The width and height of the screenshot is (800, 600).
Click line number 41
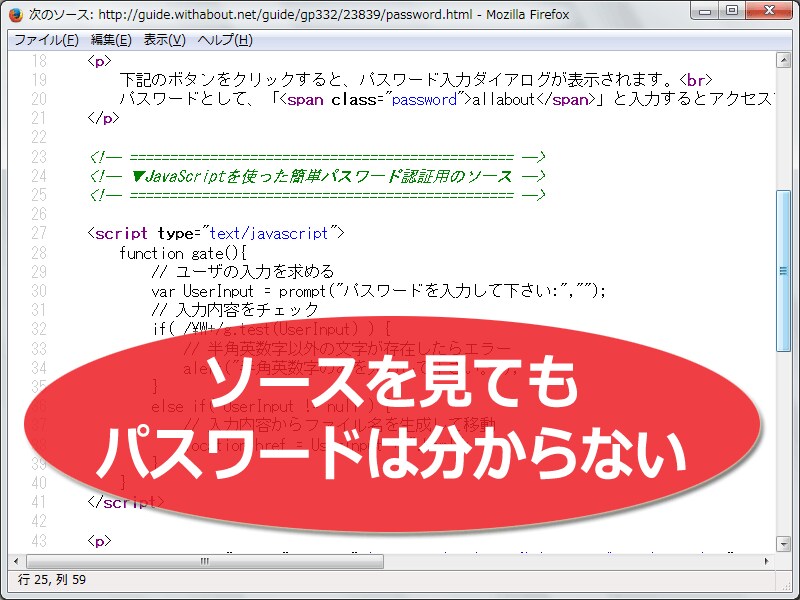pos(39,502)
